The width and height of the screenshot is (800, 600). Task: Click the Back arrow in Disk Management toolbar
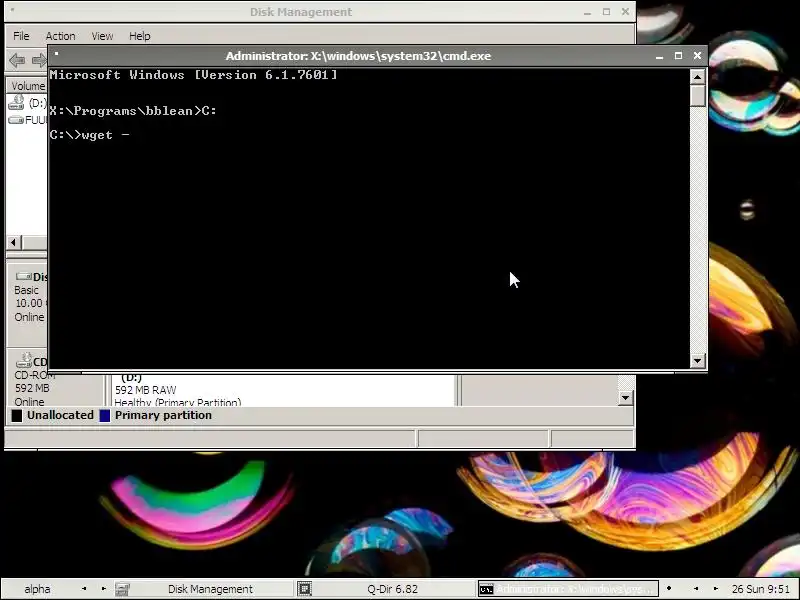pyautogui.click(x=17, y=61)
